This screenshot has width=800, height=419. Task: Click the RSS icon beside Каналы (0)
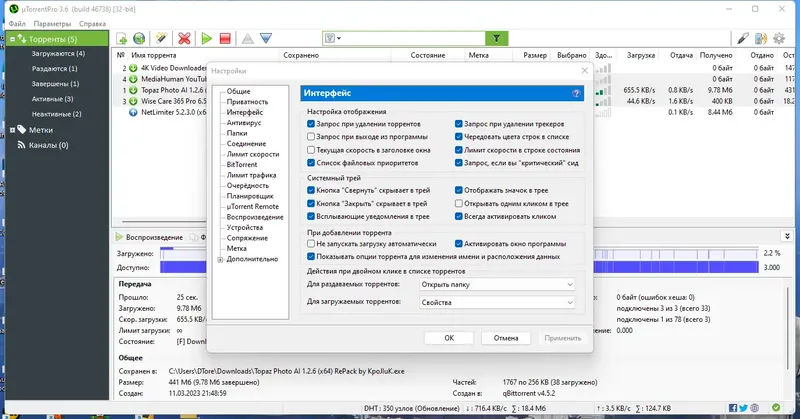click(x=21, y=145)
